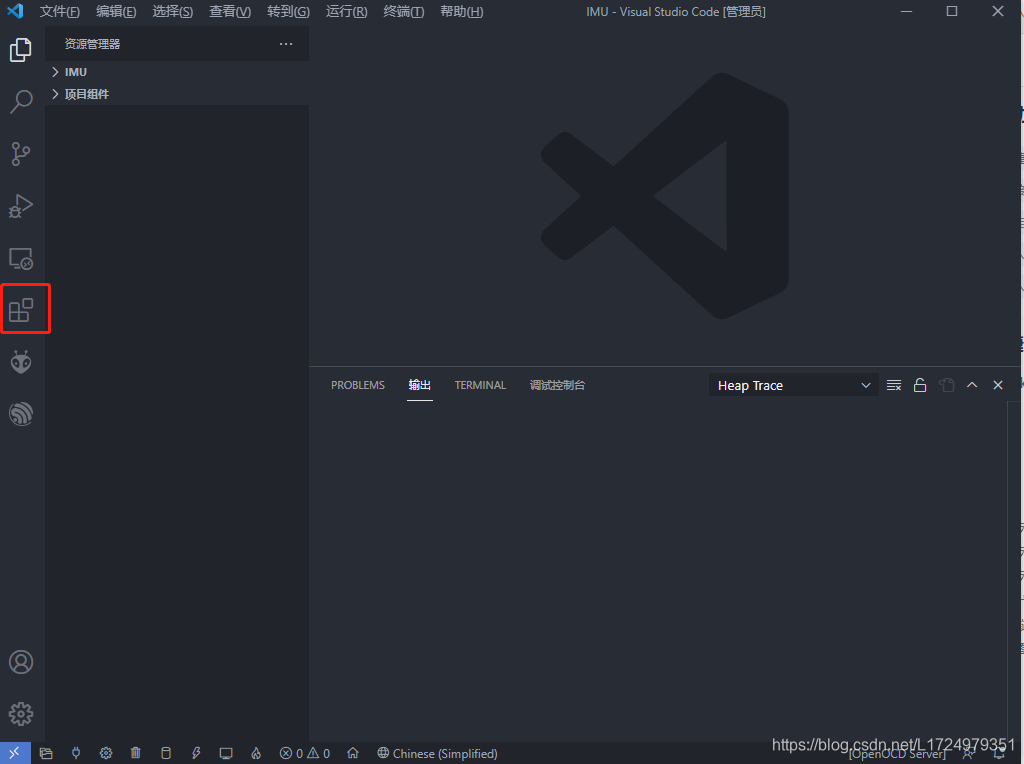Open the Extensions view
Screen dimensions: 1024x764
coord(22,310)
